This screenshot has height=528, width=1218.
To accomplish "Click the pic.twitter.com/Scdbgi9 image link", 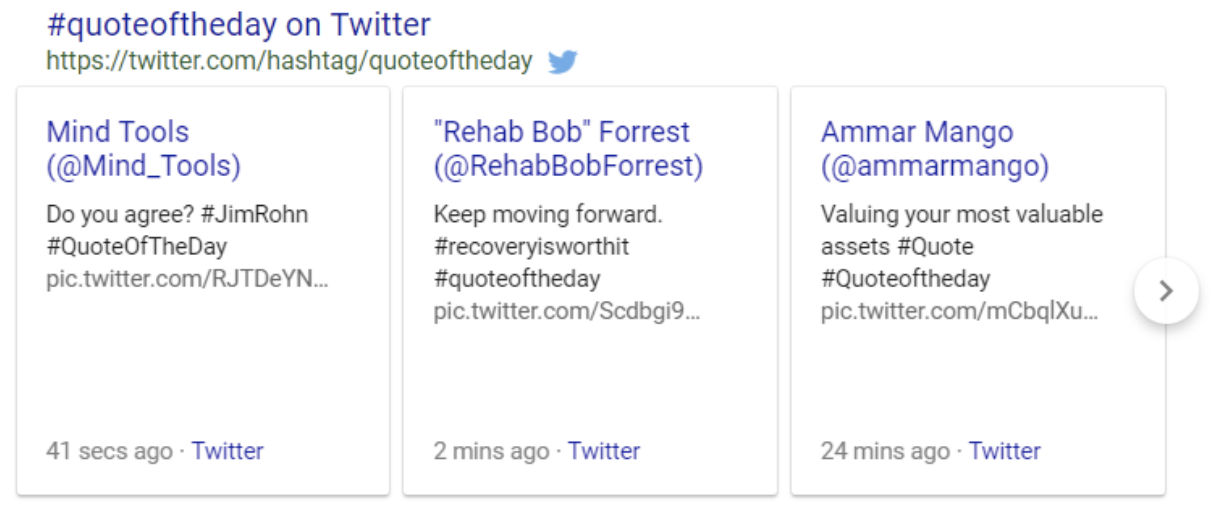I will 567,311.
